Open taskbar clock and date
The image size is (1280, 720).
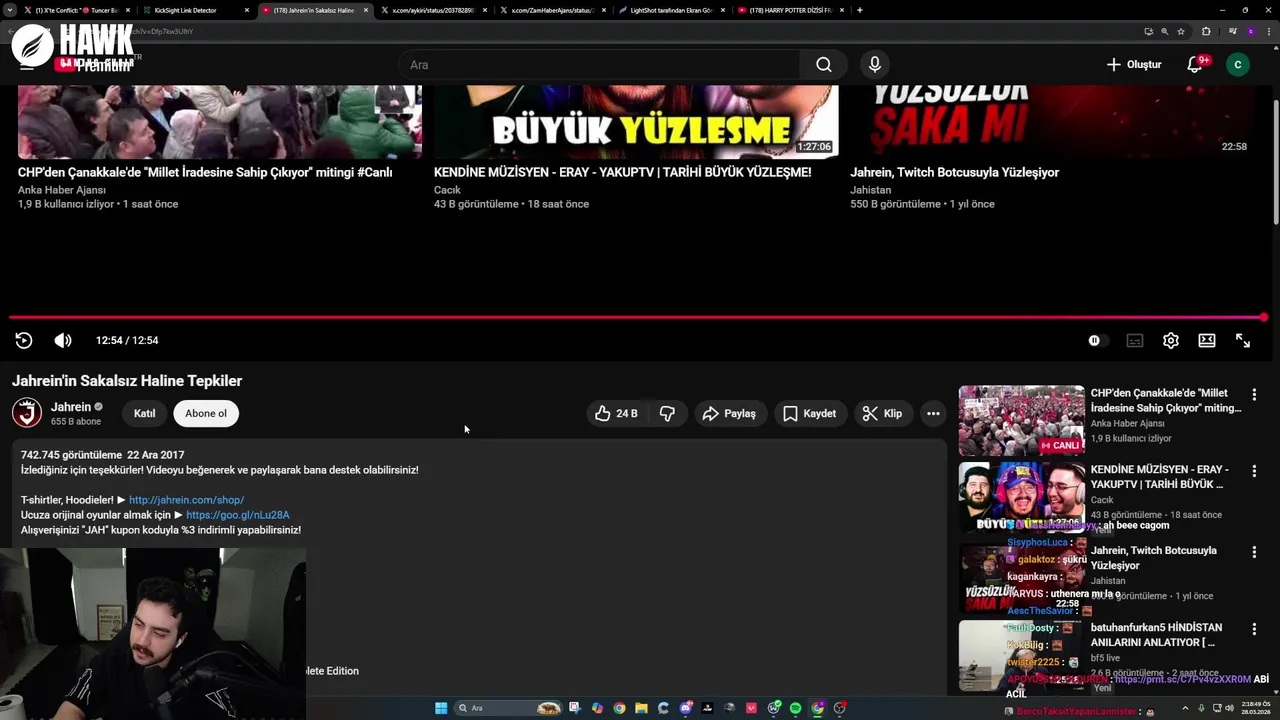(1255, 708)
